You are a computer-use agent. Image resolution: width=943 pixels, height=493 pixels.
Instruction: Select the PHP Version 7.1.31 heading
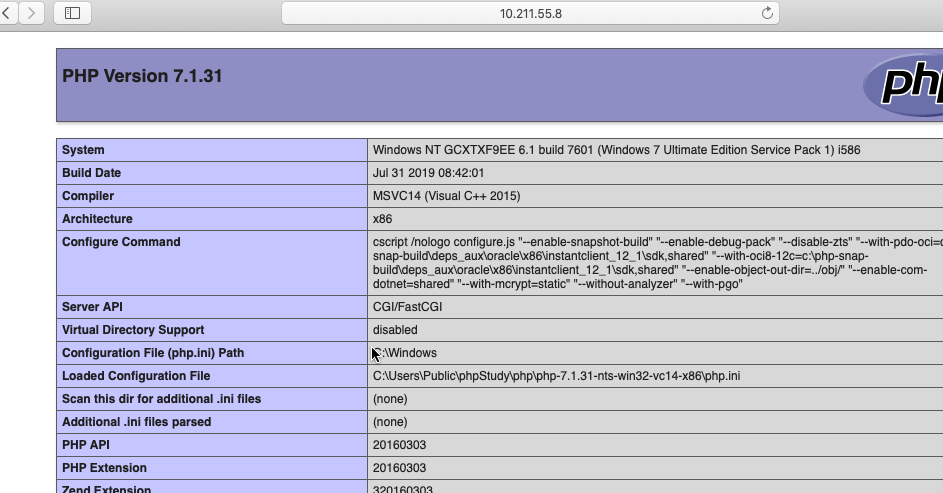[142, 76]
